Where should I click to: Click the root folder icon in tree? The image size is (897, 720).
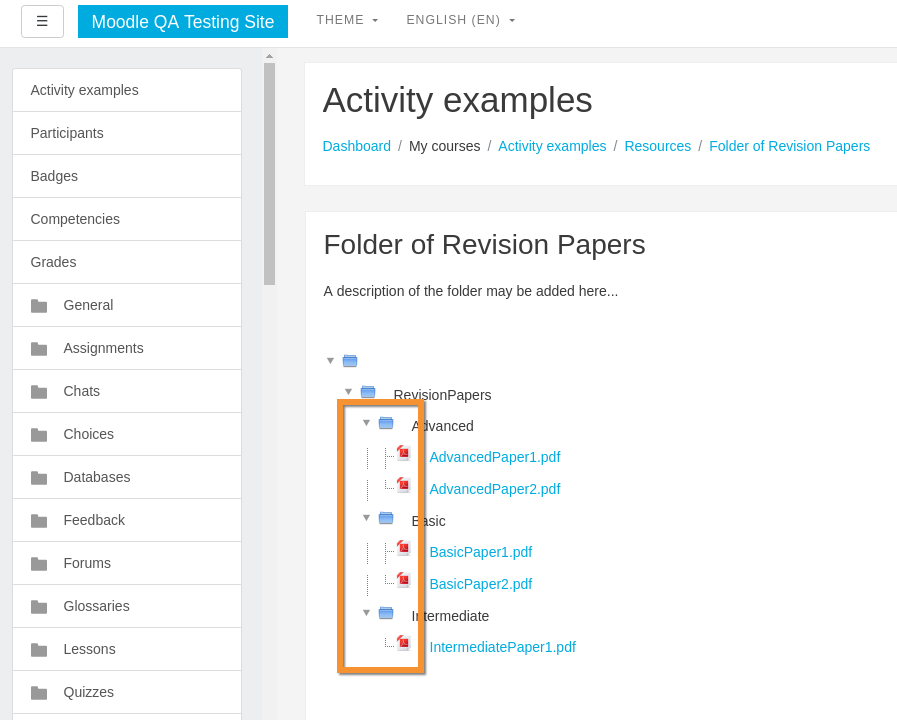point(350,361)
